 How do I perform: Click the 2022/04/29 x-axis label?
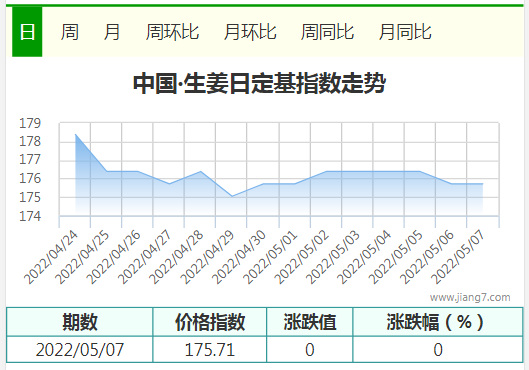click(207, 257)
